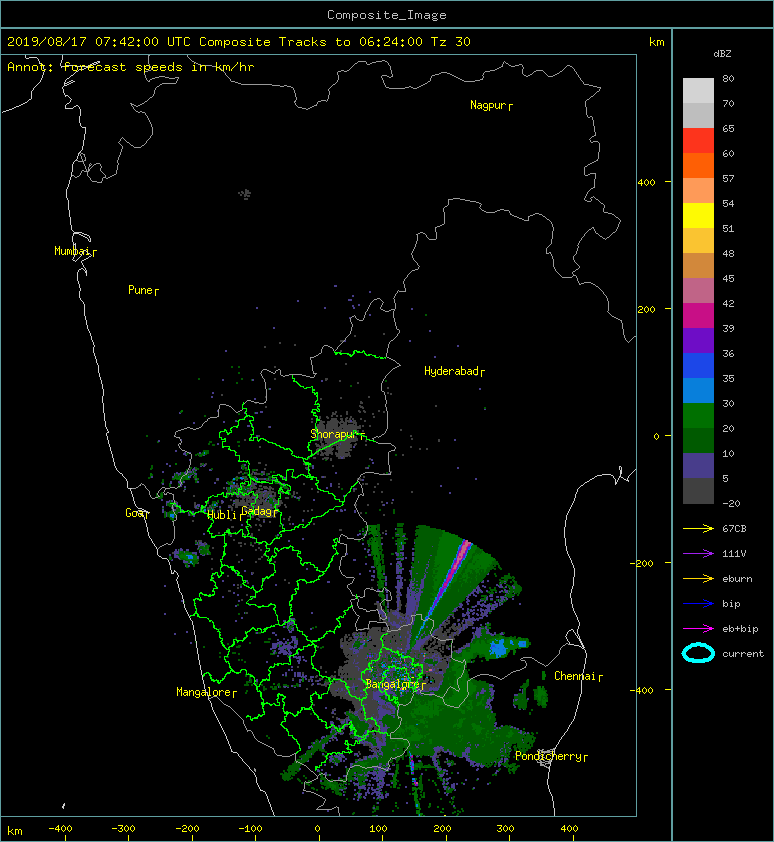
Task: Click the eburn arrow legend symbol
Action: [x=698, y=579]
